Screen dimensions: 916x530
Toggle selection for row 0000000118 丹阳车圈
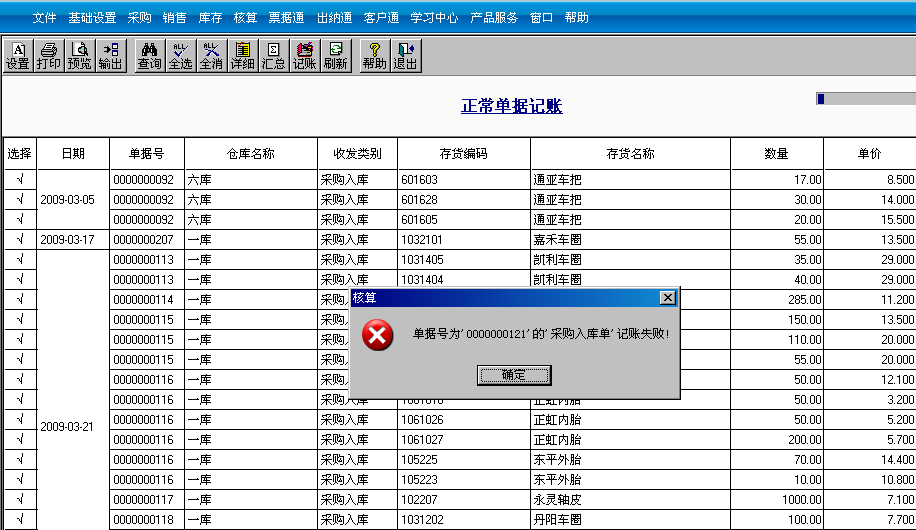[20, 519]
